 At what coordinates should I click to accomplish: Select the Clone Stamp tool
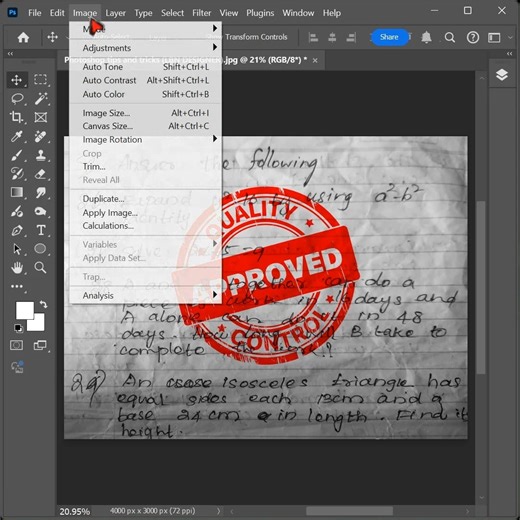click(x=40, y=155)
